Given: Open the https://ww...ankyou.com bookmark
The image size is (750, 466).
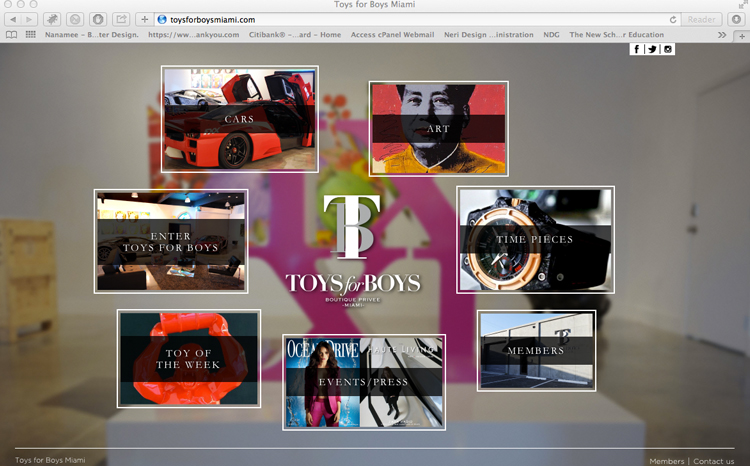Looking at the screenshot, I should tap(193, 34).
